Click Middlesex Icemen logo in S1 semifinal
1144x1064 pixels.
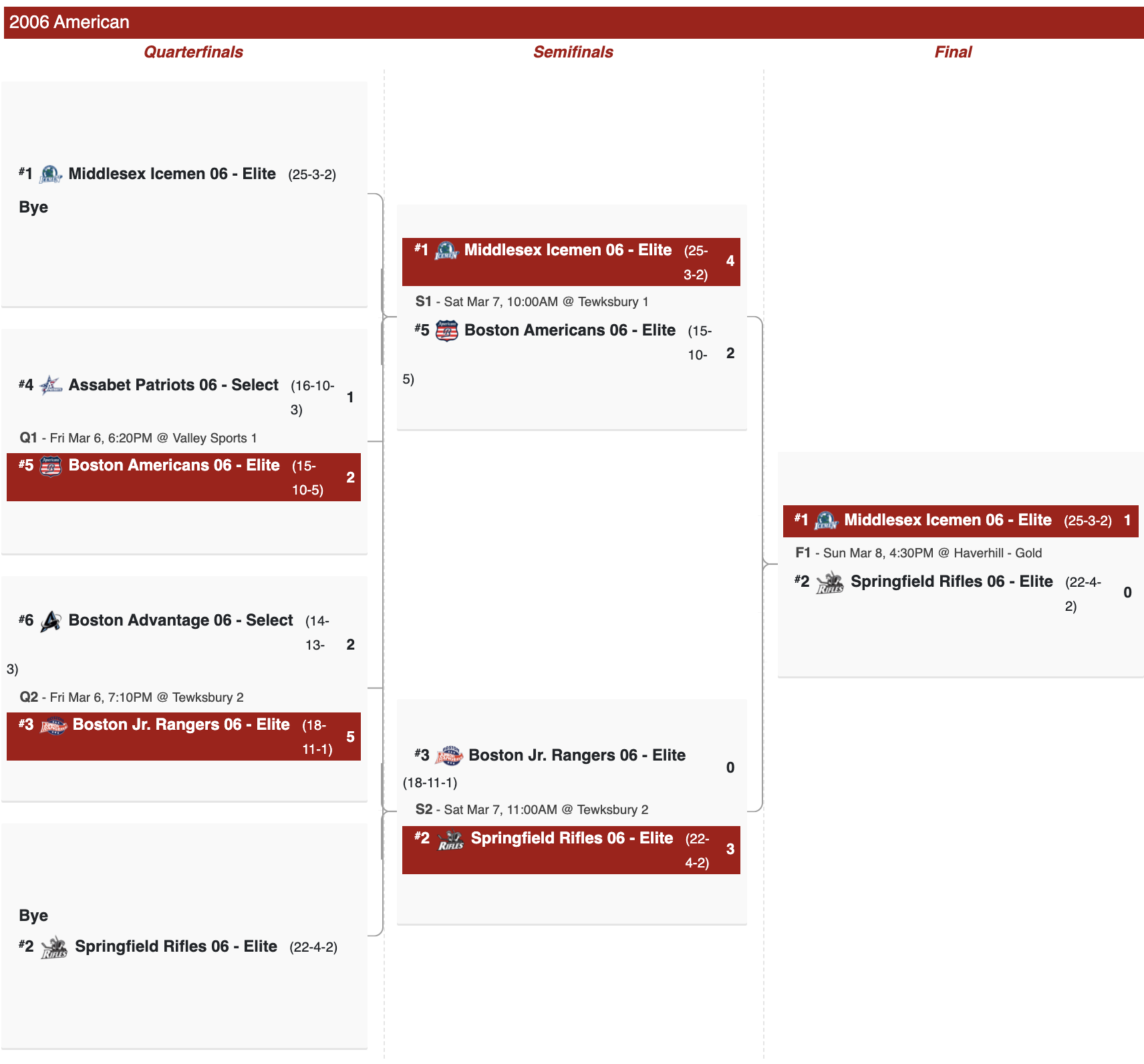pyautogui.click(x=446, y=251)
